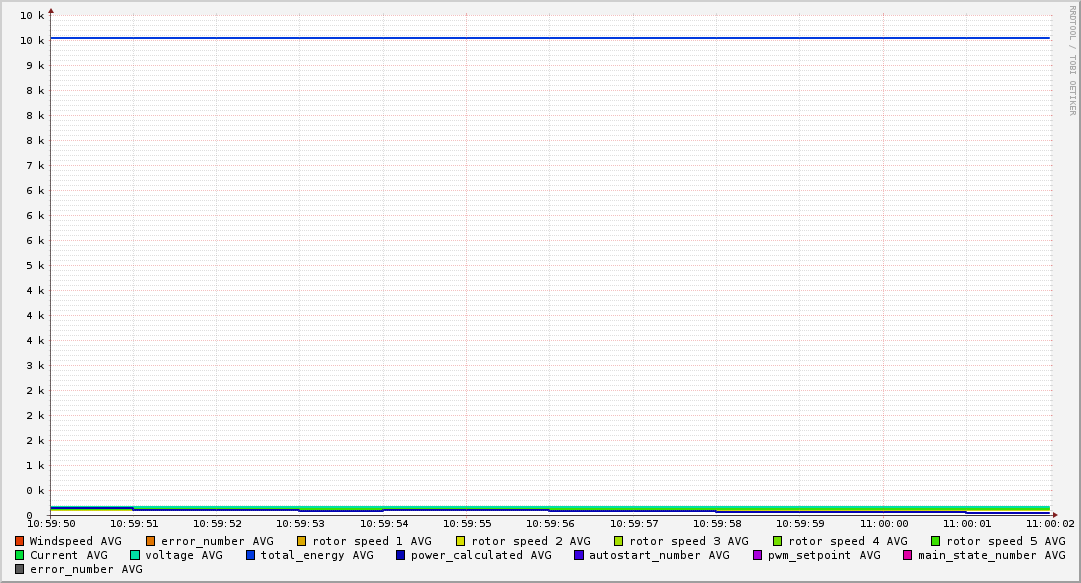
Task: Click the 10:59:55 time axis label
Action: tap(467, 523)
